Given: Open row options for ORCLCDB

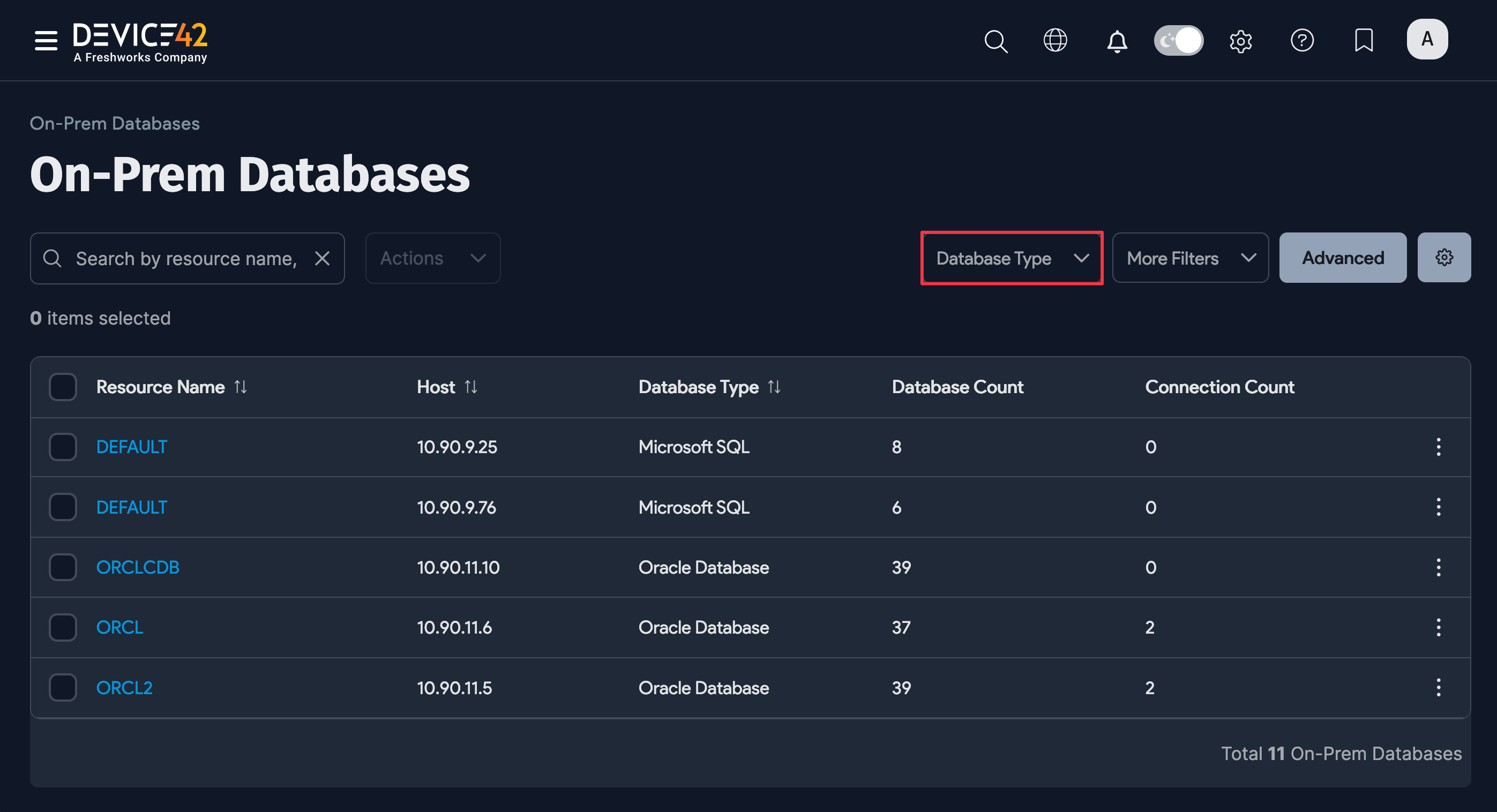Looking at the screenshot, I should coord(1438,567).
